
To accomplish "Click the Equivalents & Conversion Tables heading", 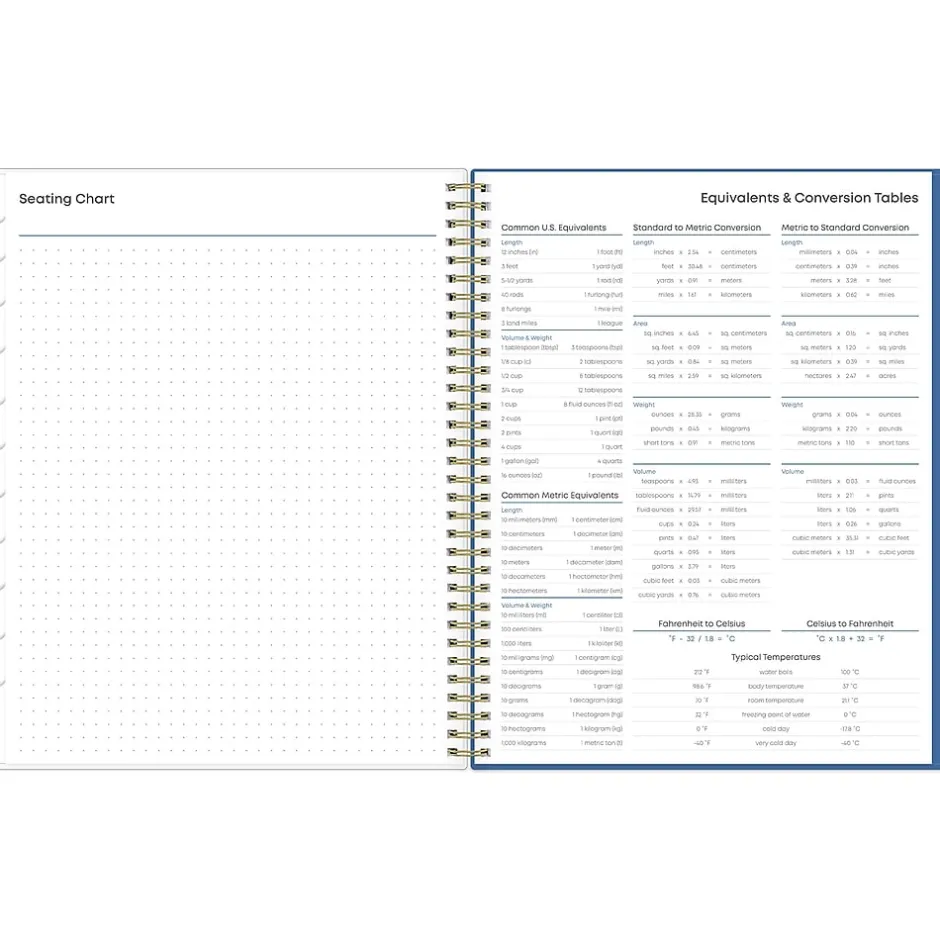I will [x=809, y=198].
